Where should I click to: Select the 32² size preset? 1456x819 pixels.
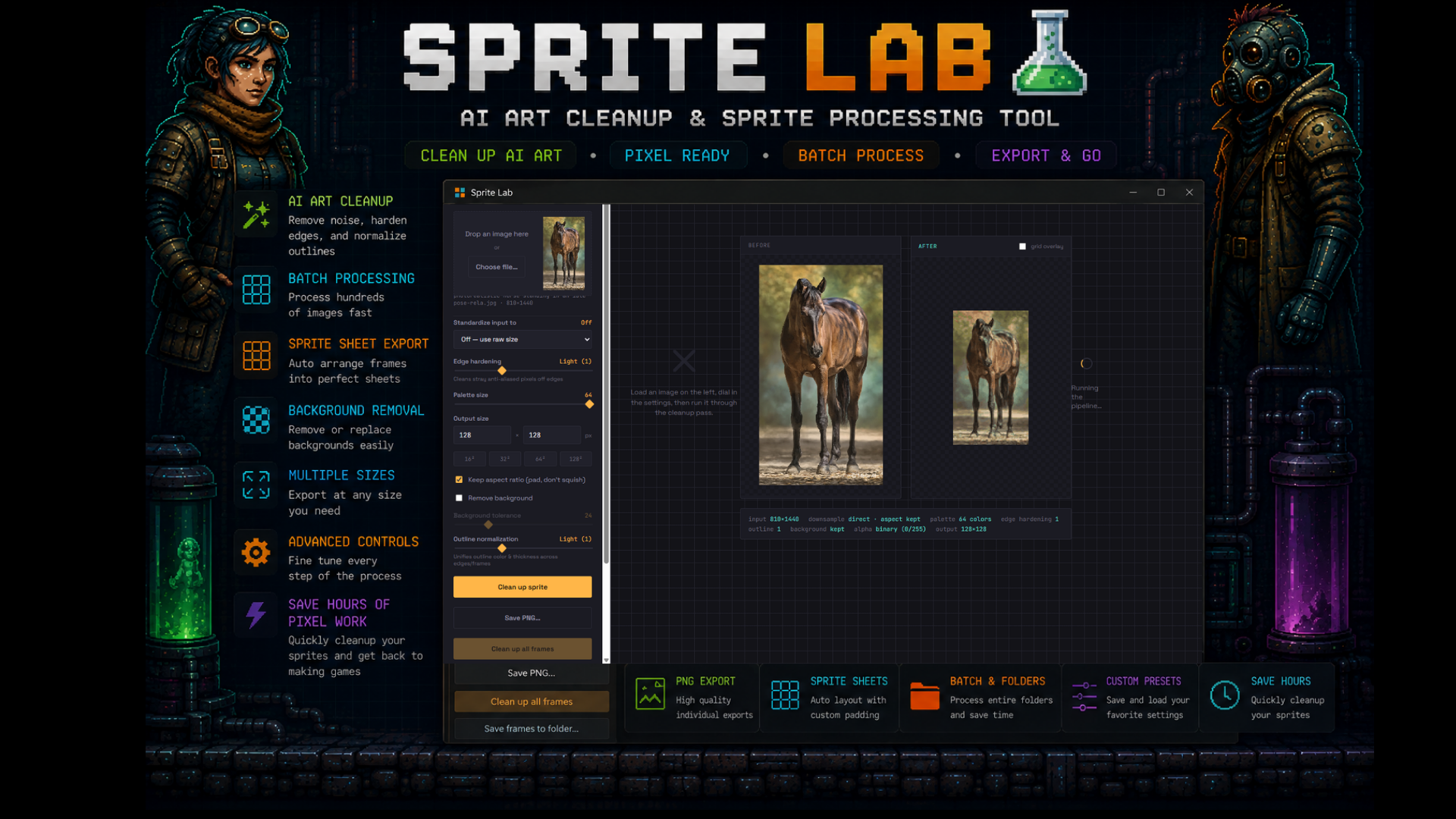pyautogui.click(x=505, y=459)
